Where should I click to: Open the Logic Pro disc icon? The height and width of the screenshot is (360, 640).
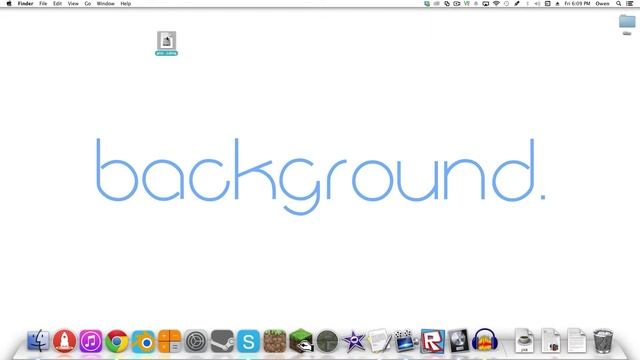pos(458,341)
